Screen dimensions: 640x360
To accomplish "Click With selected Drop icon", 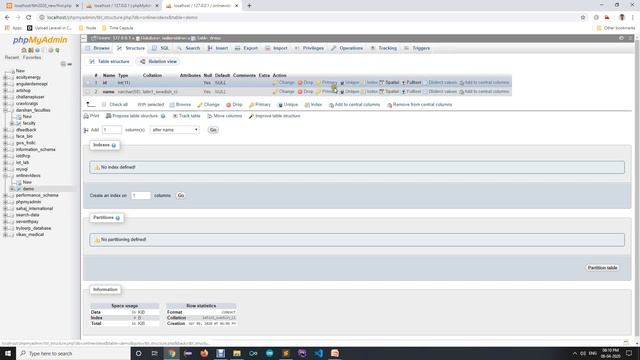I will coord(229,105).
